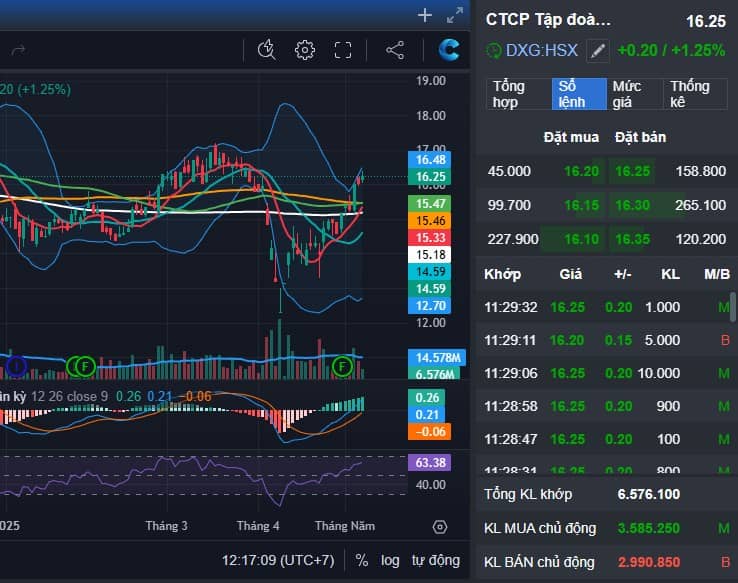The width and height of the screenshot is (738, 583).
Task: Click the 63.38 RSI value label
Action: [430, 463]
